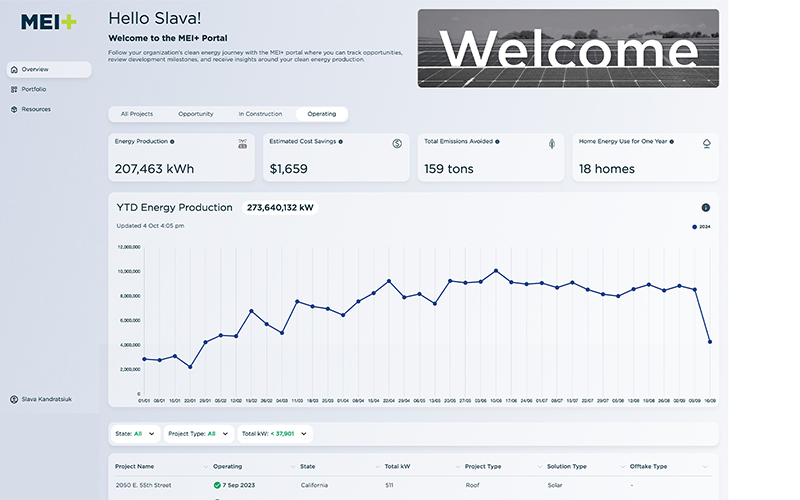Expand the Total kW column header chevron
800x500 pixels.
(458, 467)
